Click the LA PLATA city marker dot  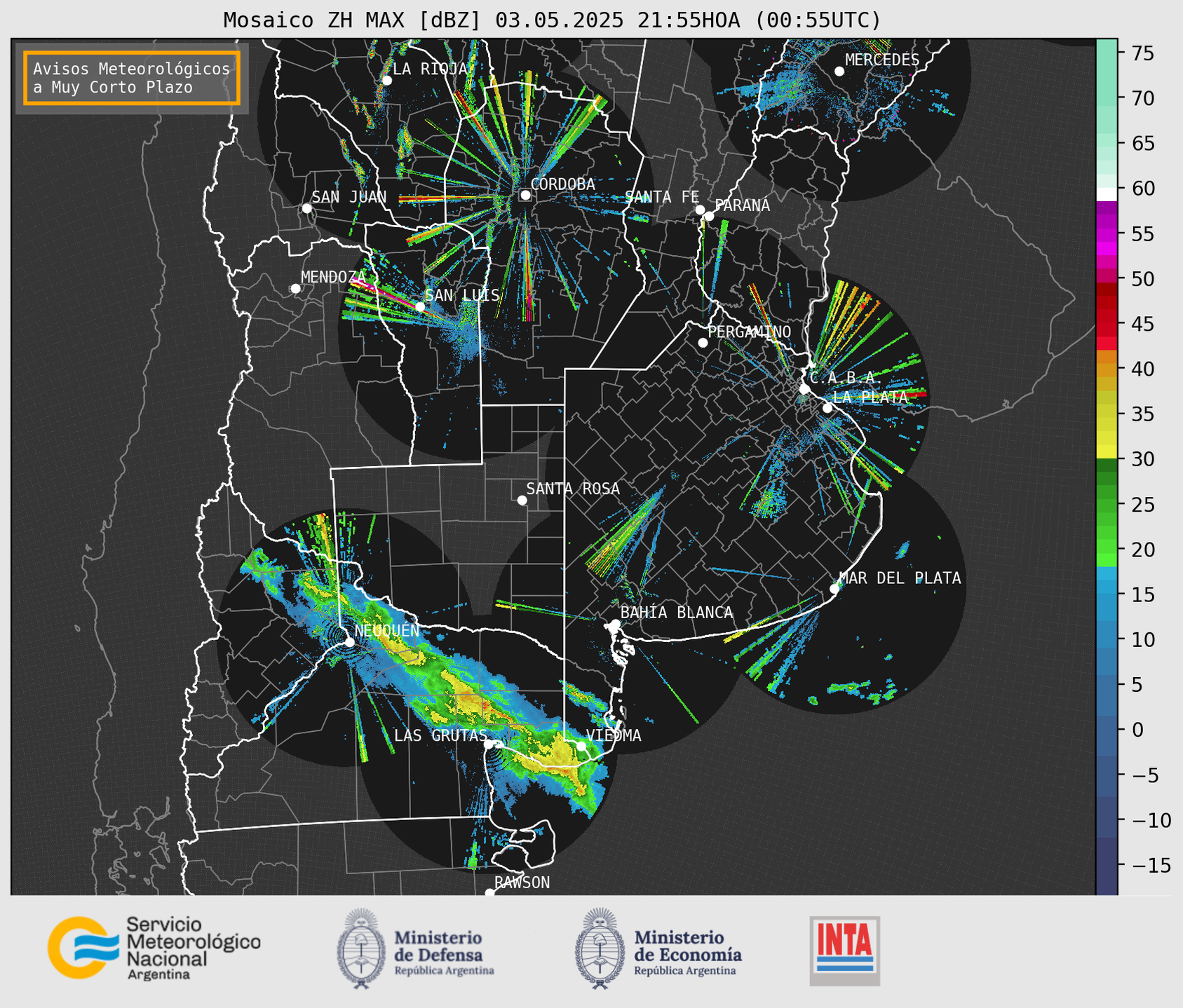click(827, 408)
